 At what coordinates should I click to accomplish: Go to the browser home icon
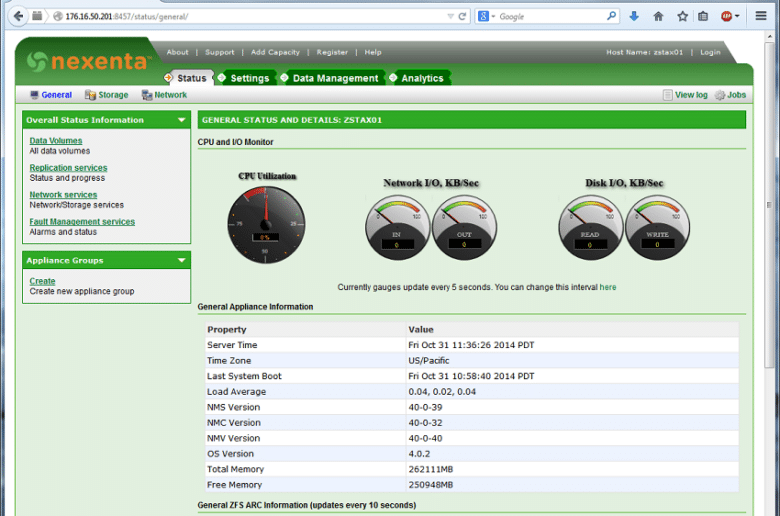click(658, 16)
